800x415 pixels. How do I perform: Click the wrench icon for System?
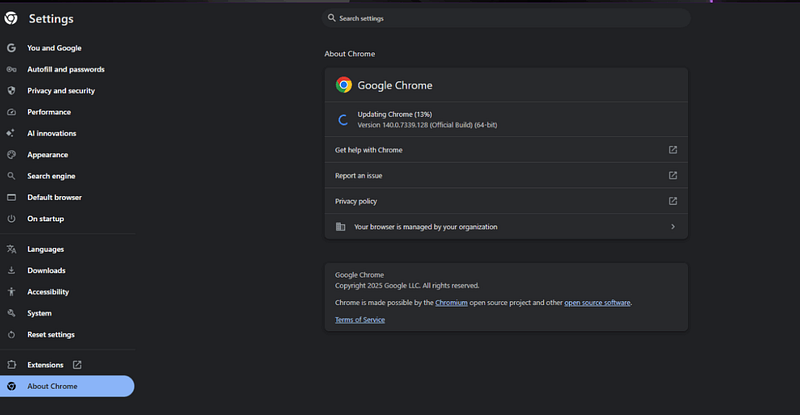point(11,313)
